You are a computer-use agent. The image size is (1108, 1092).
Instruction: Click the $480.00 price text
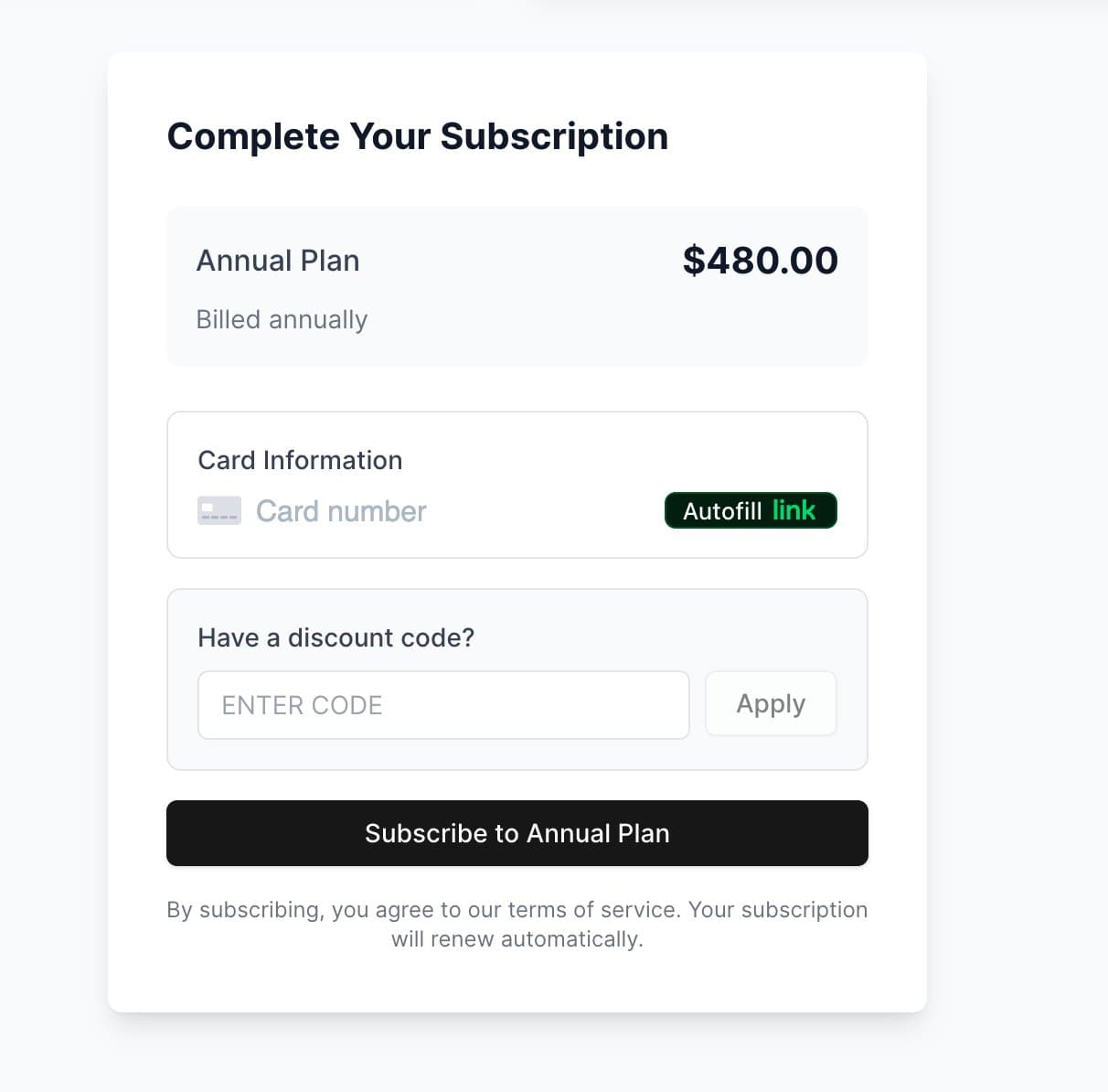pyautogui.click(x=761, y=260)
